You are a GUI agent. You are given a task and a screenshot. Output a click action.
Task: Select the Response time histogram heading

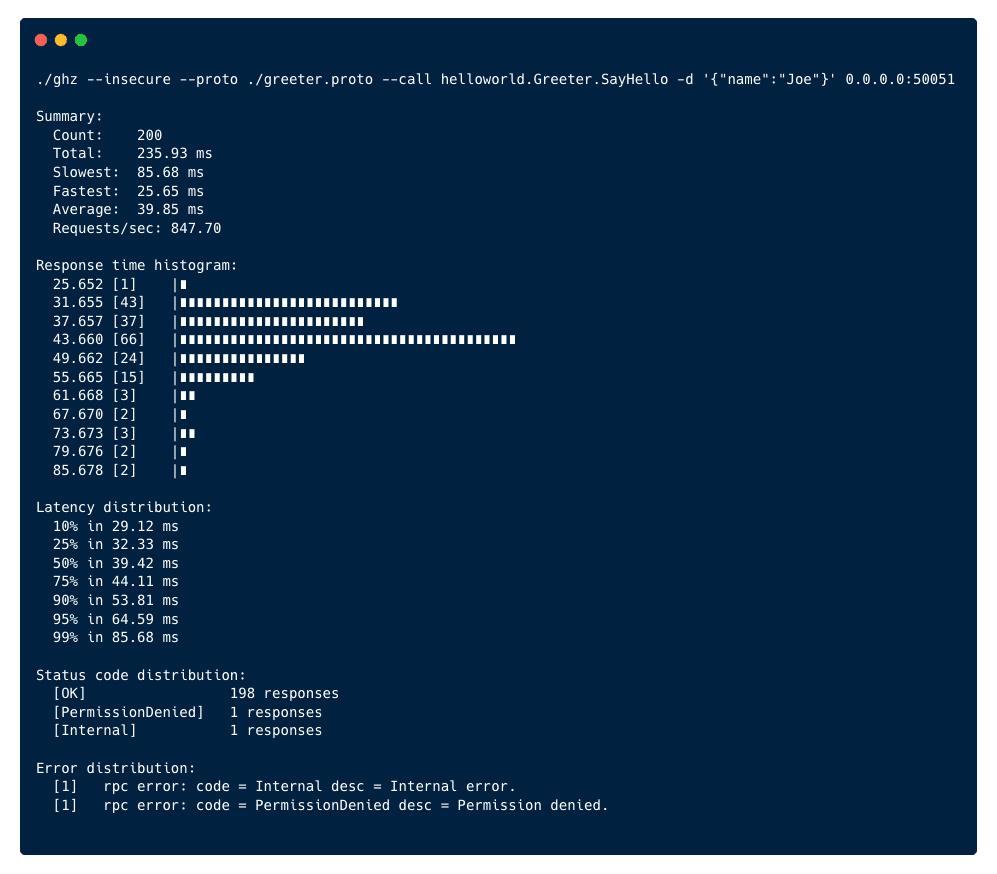pos(137,265)
